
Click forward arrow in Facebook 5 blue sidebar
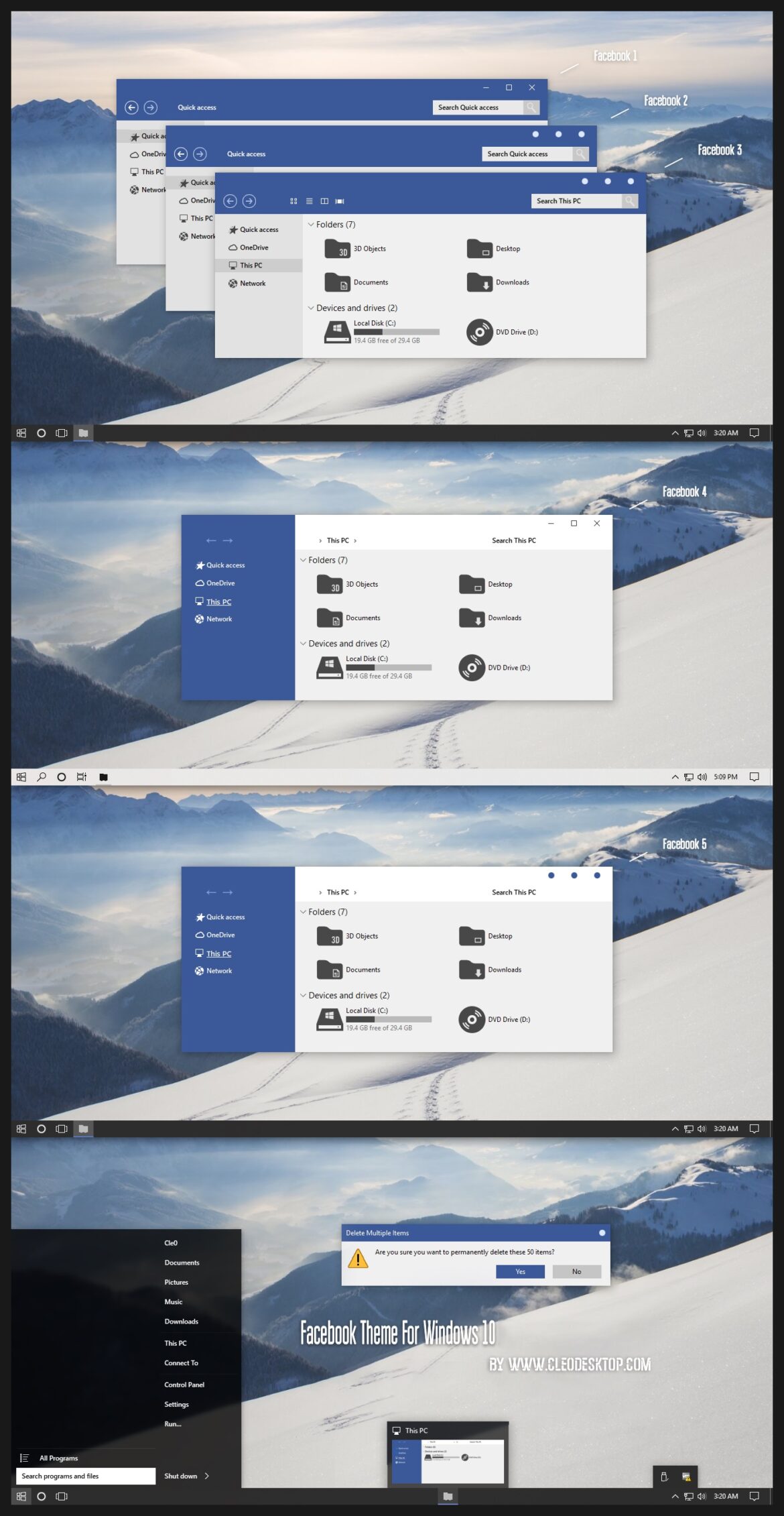click(x=228, y=892)
